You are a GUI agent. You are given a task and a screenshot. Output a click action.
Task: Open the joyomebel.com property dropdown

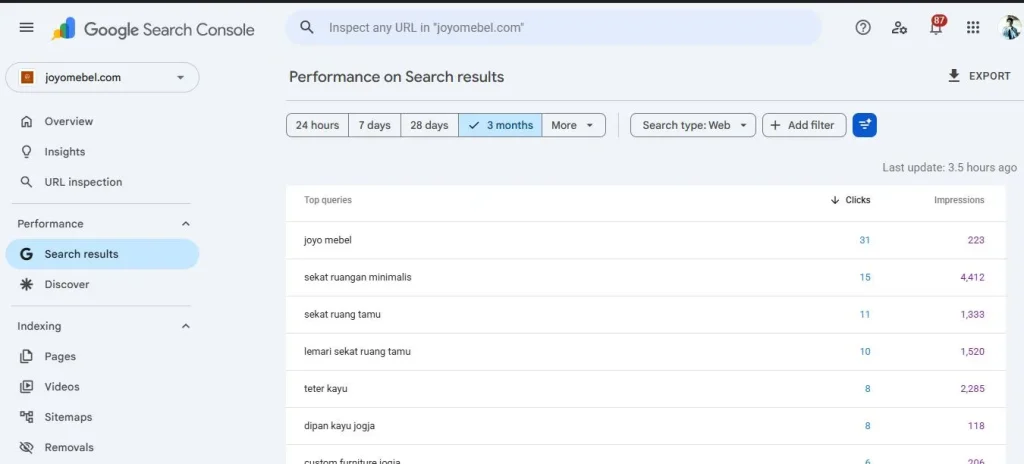(102, 77)
